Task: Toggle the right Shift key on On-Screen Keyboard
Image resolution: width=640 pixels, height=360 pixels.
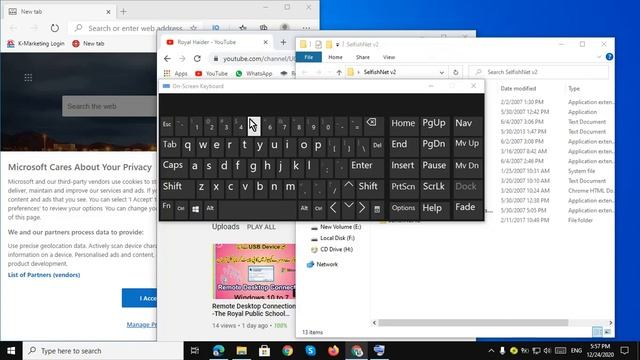Action: click(x=369, y=187)
